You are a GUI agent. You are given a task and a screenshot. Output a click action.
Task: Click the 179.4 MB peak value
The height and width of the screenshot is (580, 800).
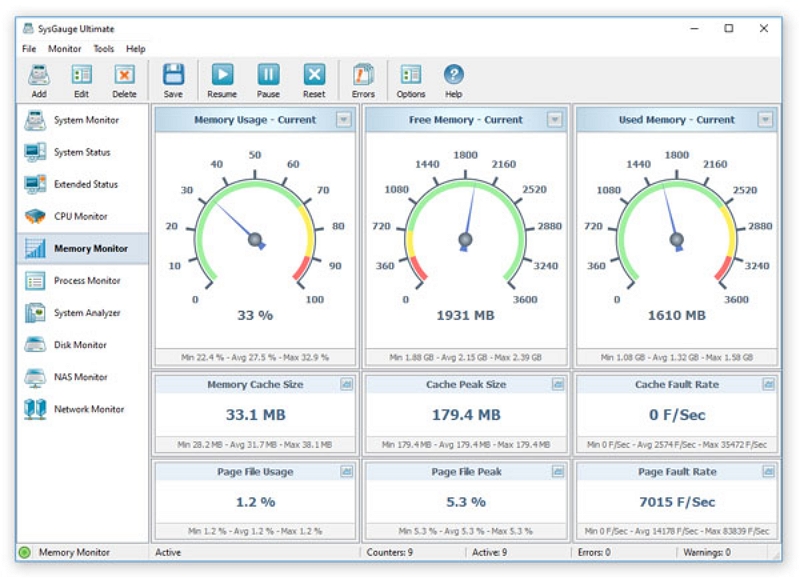466,415
